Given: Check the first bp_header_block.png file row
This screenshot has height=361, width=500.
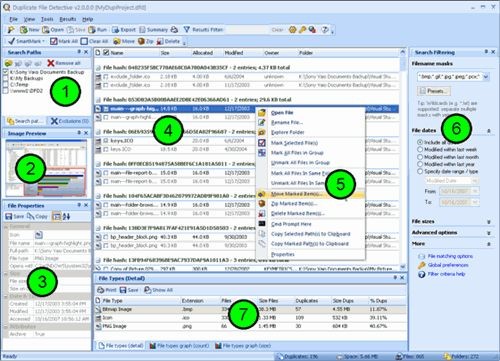Looking at the screenshot, I should coord(106,237).
